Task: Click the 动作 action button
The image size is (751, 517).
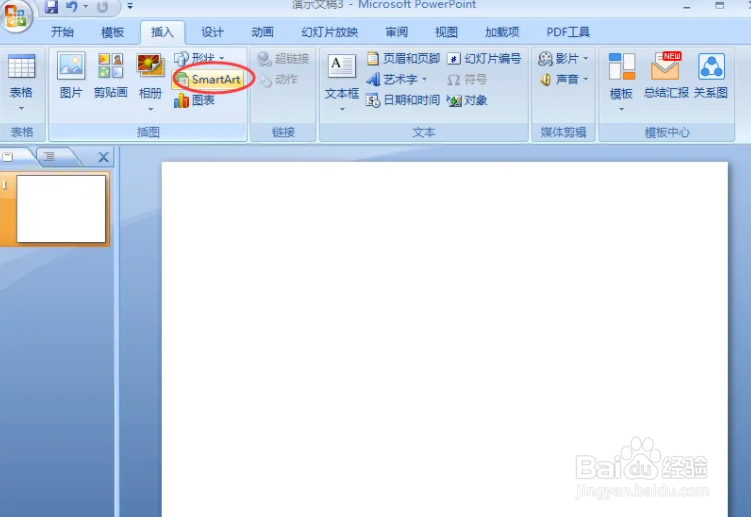Action: [279, 79]
